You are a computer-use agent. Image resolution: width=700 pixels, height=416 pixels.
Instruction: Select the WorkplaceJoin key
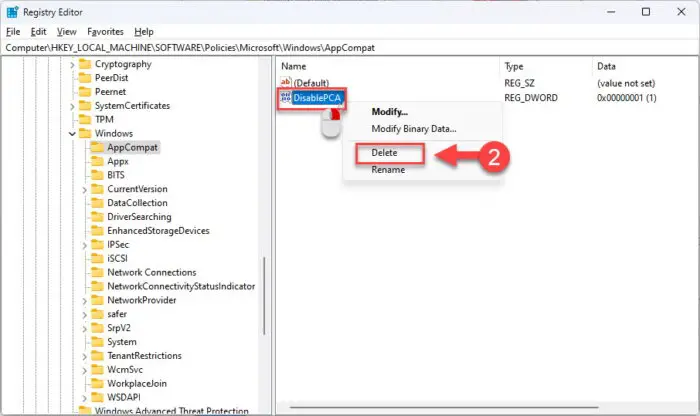tap(137, 383)
